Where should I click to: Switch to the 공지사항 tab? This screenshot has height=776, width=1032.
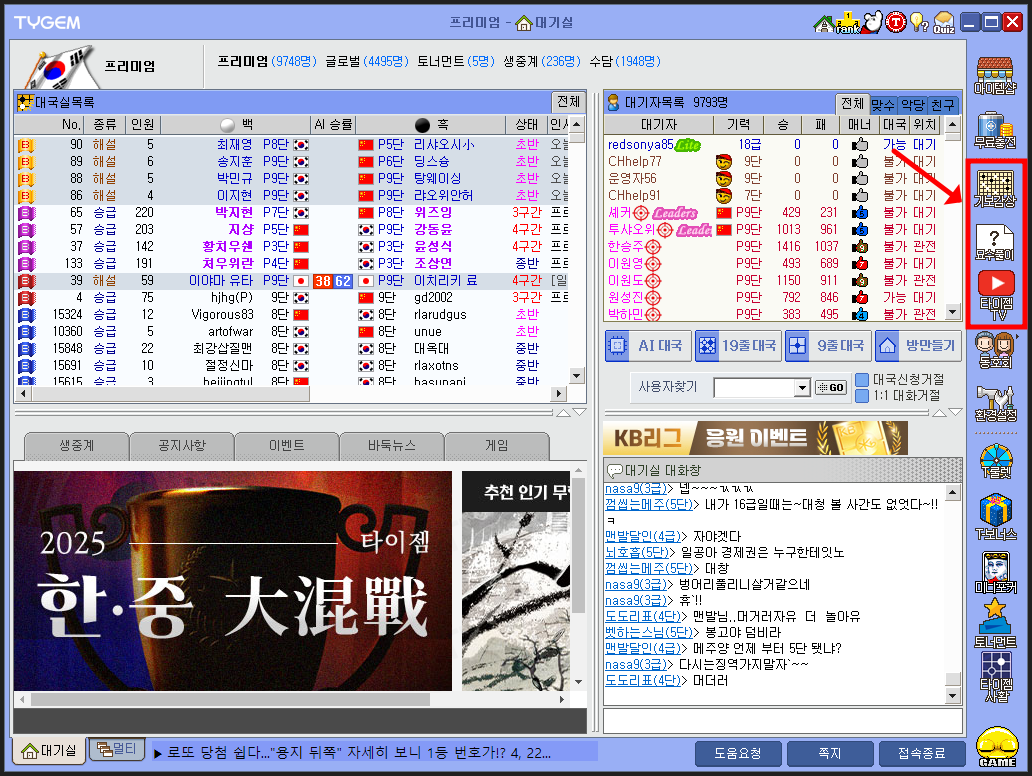[x=182, y=446]
